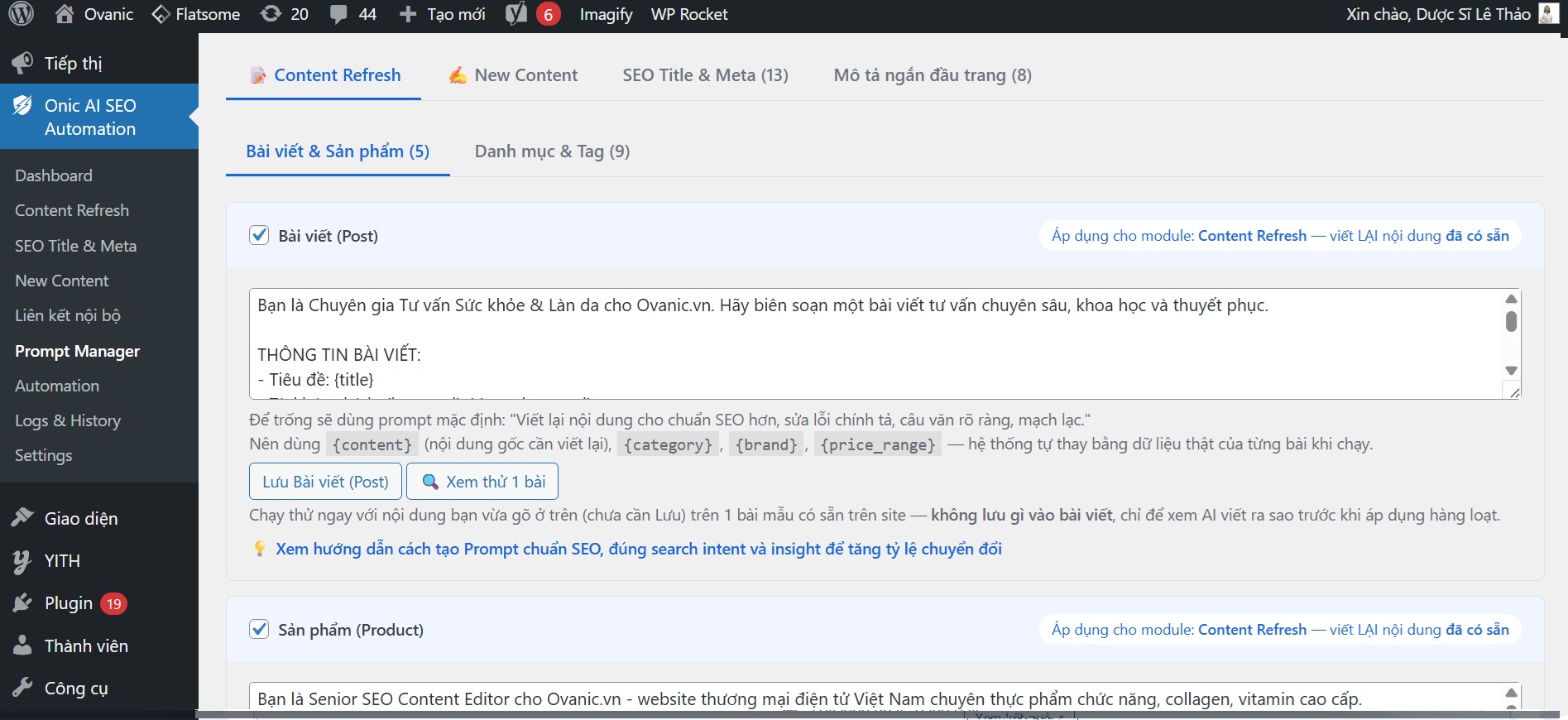Click the Flatsome diamond icon
The image size is (1568, 720).
coord(161,14)
